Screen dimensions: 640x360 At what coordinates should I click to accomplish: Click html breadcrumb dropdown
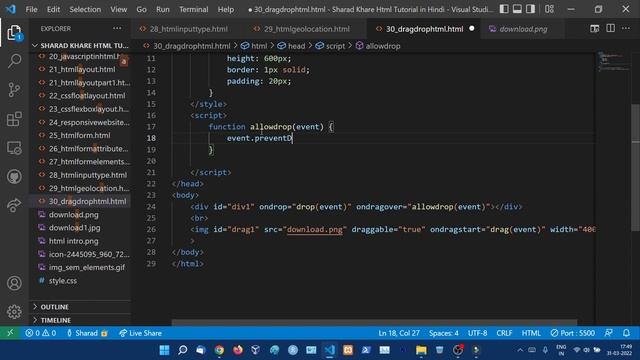click(254, 46)
